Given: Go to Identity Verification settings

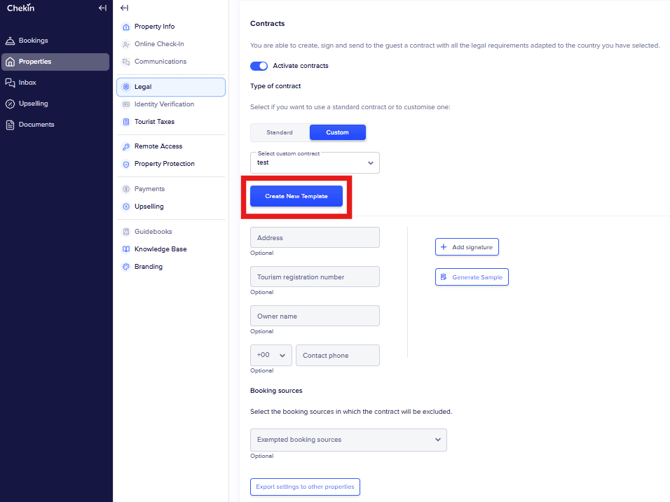Looking at the screenshot, I should coord(164,104).
